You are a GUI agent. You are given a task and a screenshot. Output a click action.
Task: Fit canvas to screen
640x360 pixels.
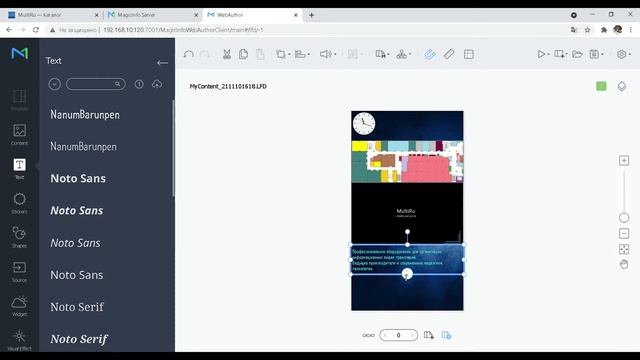pos(624,249)
